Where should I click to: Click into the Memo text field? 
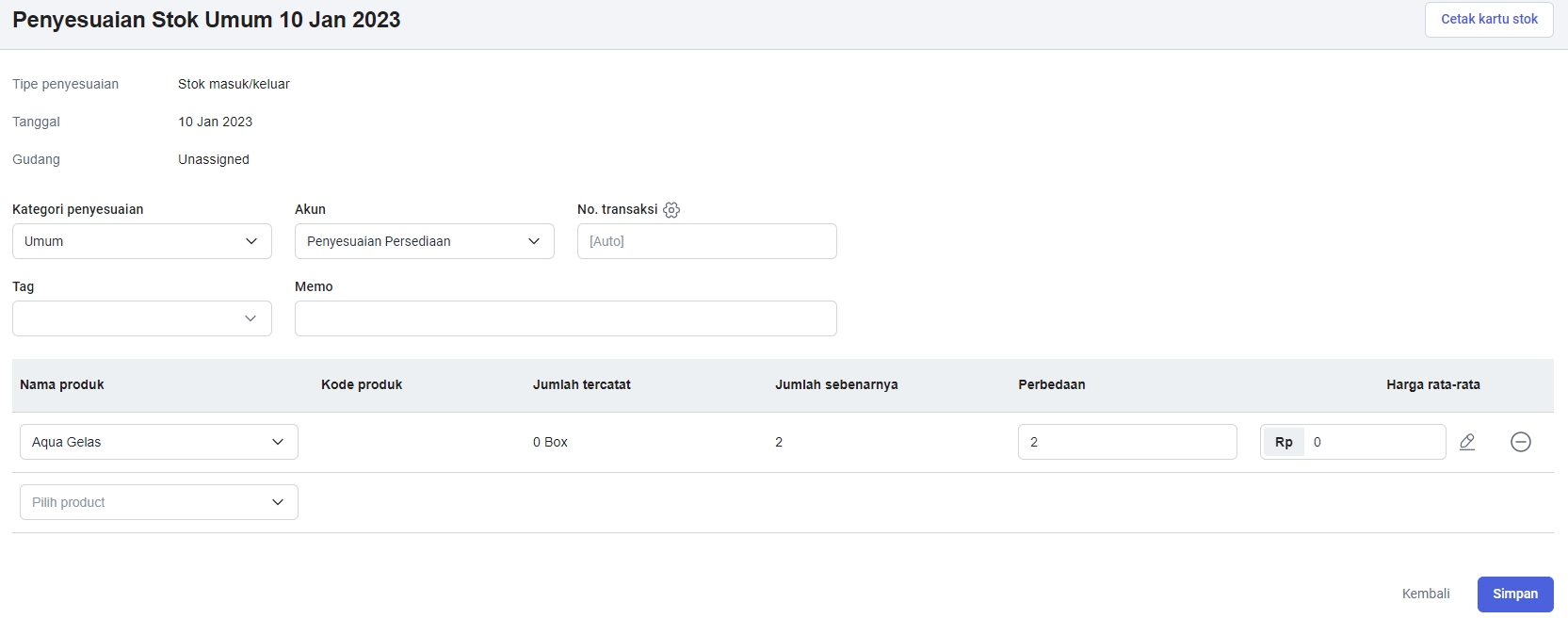565,318
